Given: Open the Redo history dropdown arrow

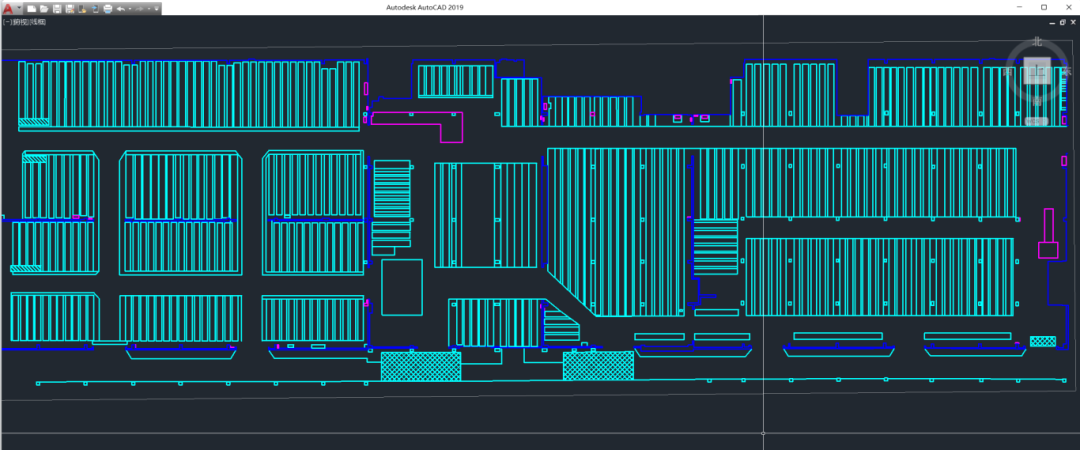Looking at the screenshot, I should [149, 9].
